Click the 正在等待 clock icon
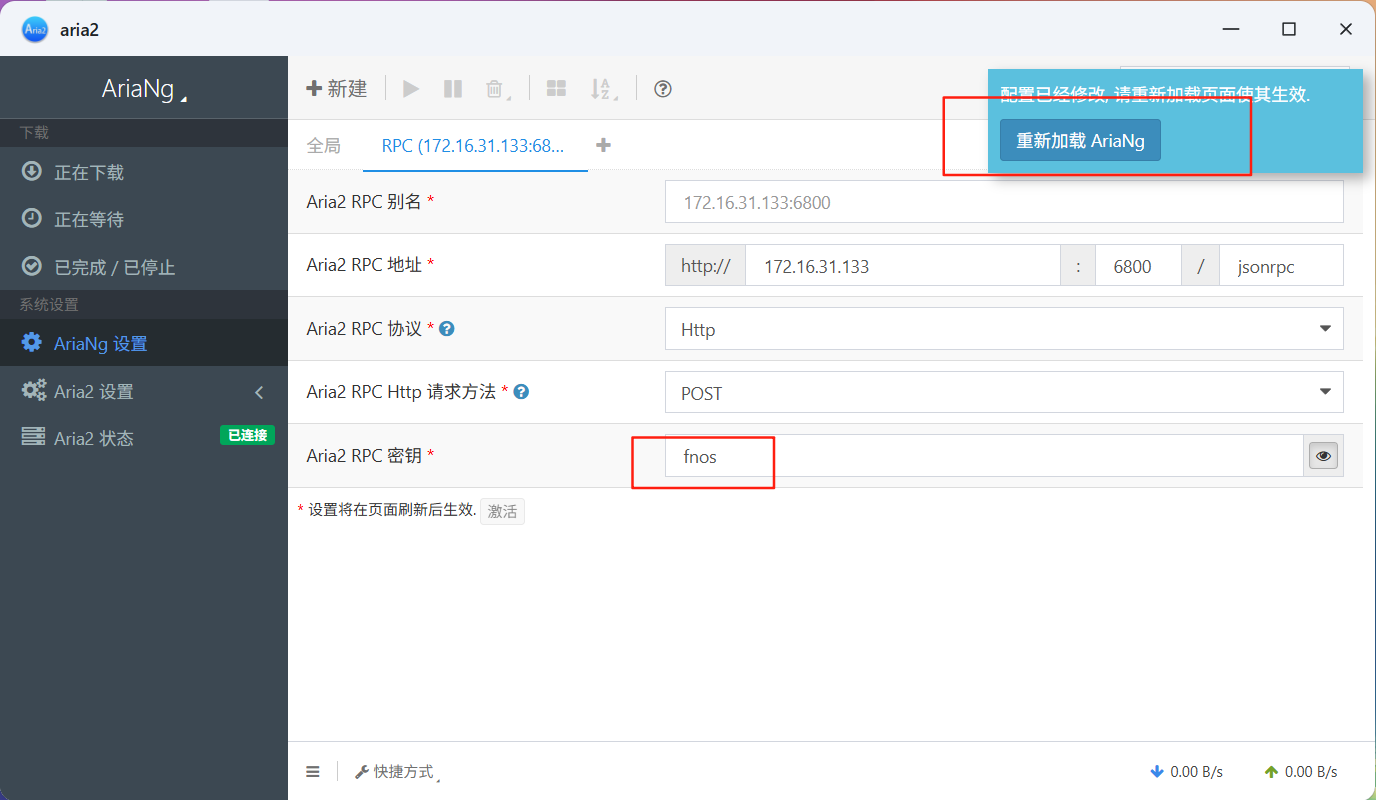The width and height of the screenshot is (1376, 800). (x=32, y=218)
